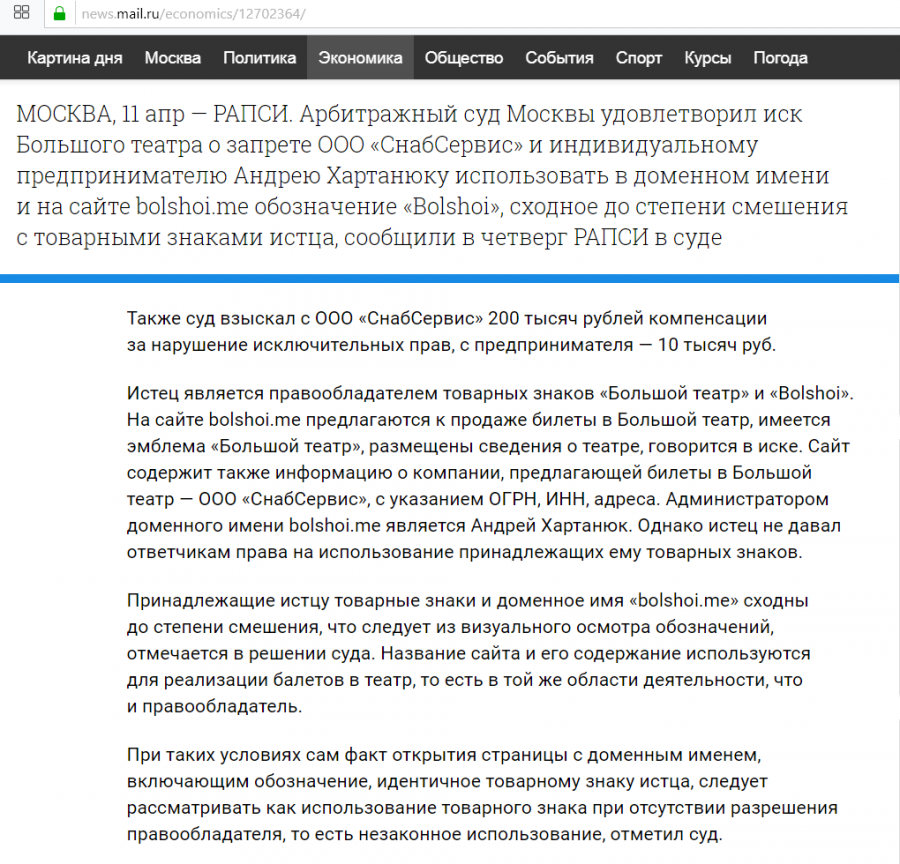Click paragraph starting Истец является правообладателем

tap(490, 472)
